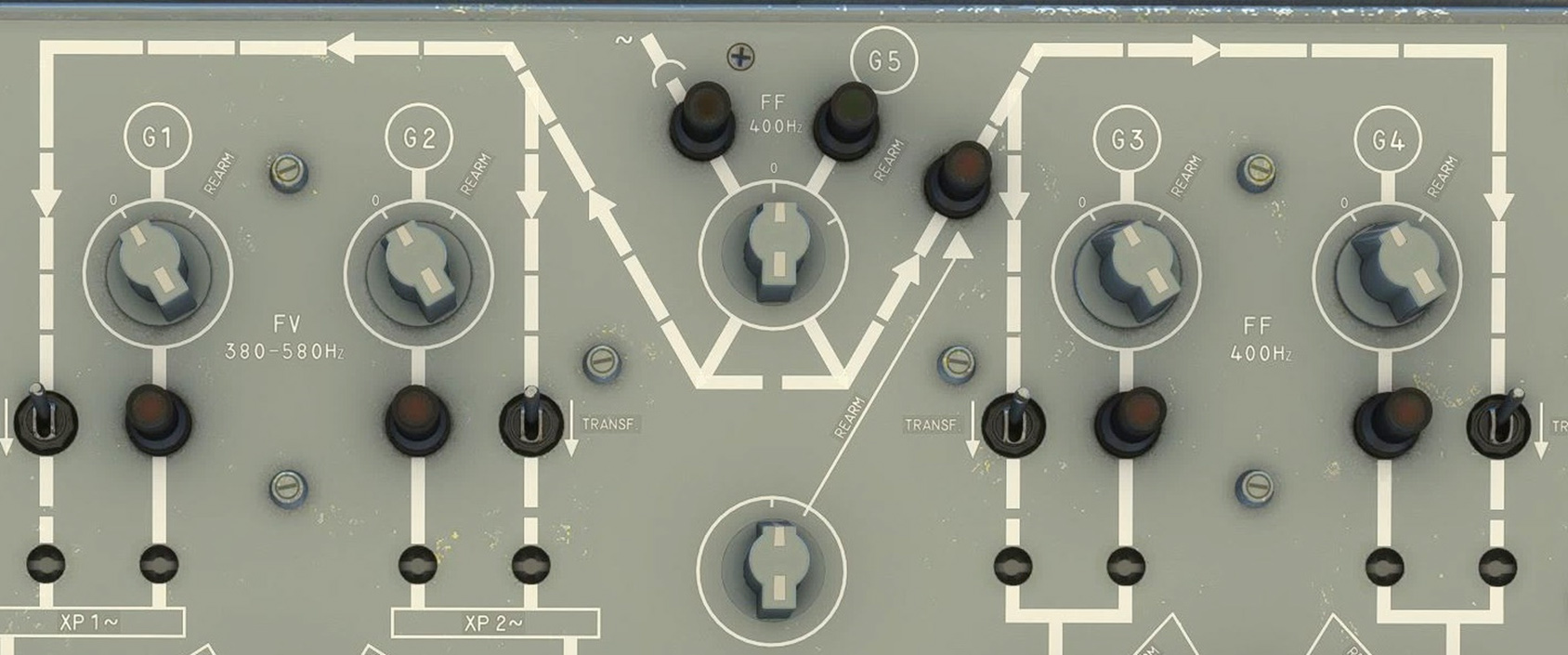This screenshot has height=655, width=1568.
Task: Turn the G1 generator rotary knob
Action: 156,270
